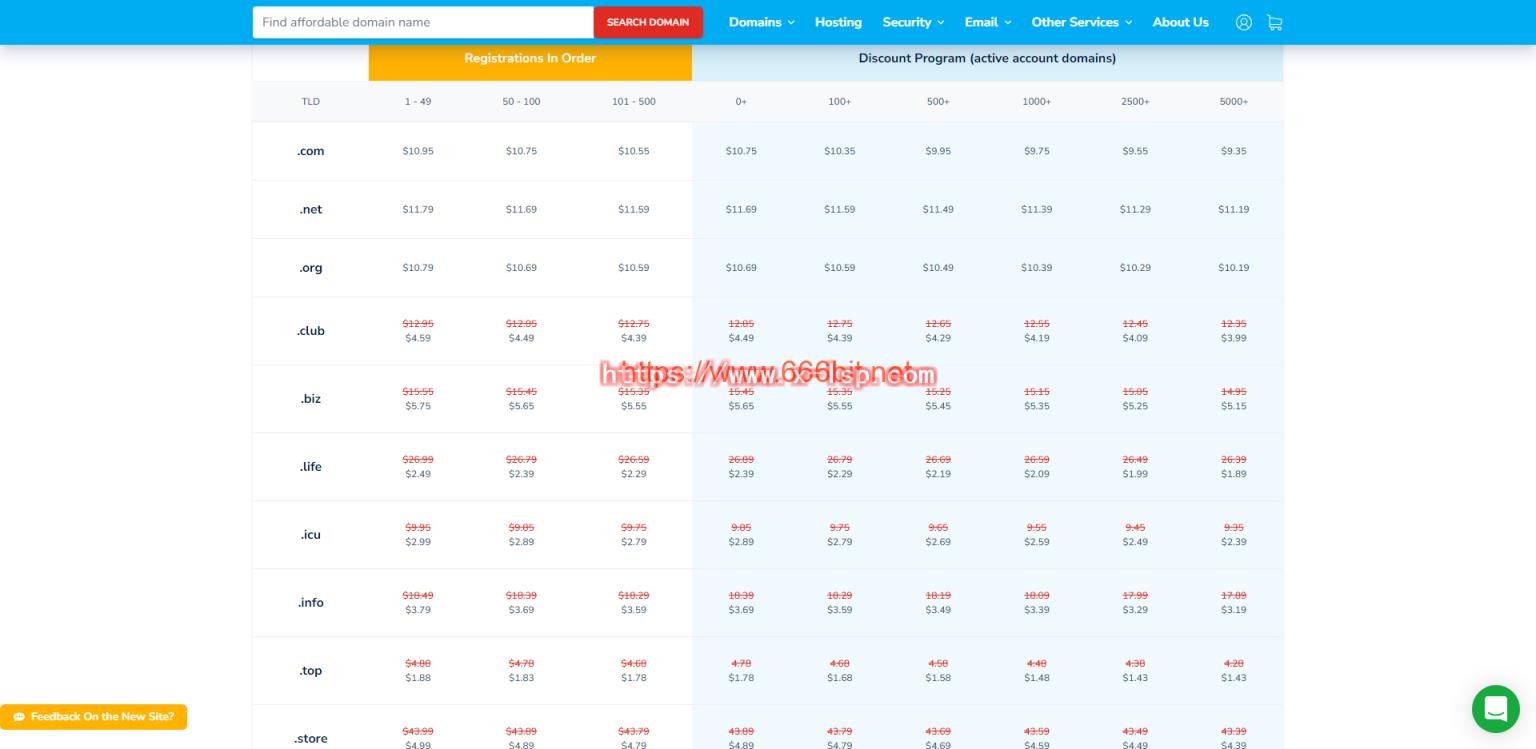Viewport: 1536px width, 749px height.
Task: Open the shopping cart icon
Action: [1274, 22]
